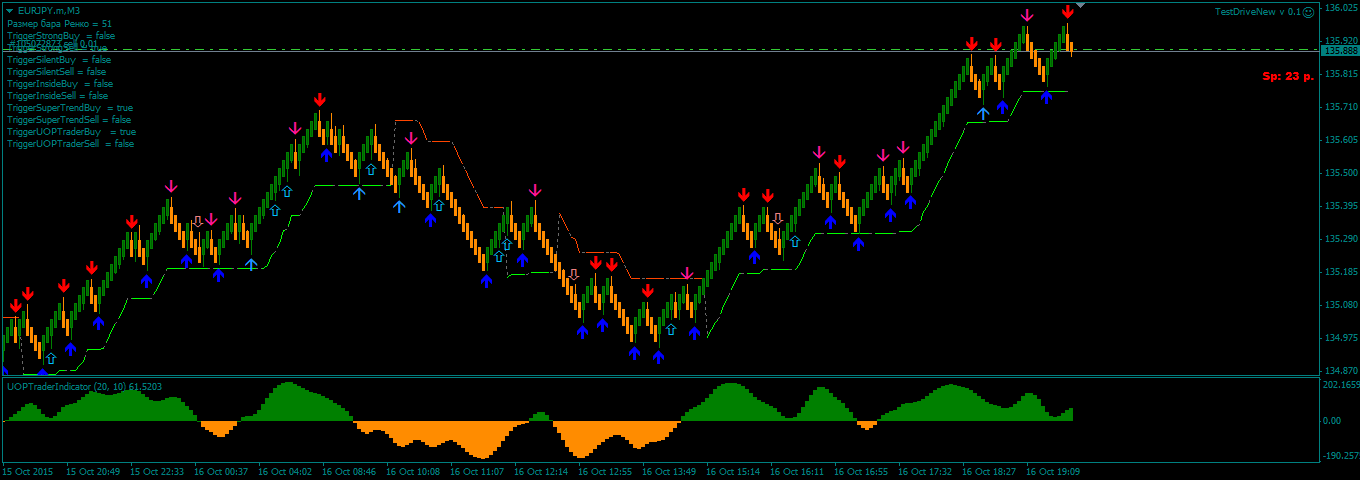Click the 134.975 price scale value
1360x480 pixels.
pyautogui.click(x=1340, y=338)
